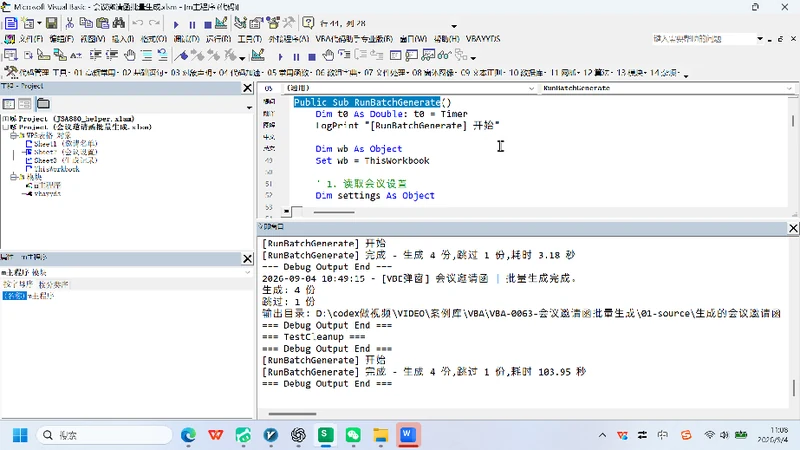Close the Immediate window panel

(x=793, y=228)
